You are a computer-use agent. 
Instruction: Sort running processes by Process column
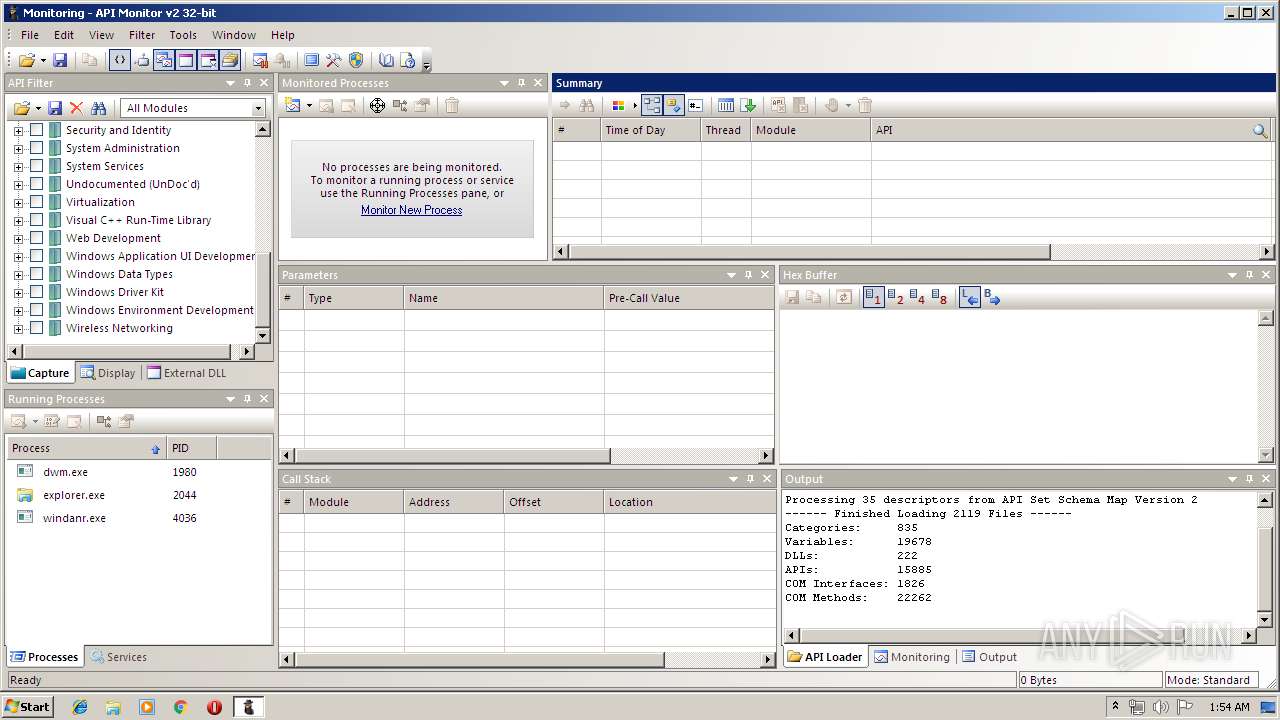(x=86, y=448)
